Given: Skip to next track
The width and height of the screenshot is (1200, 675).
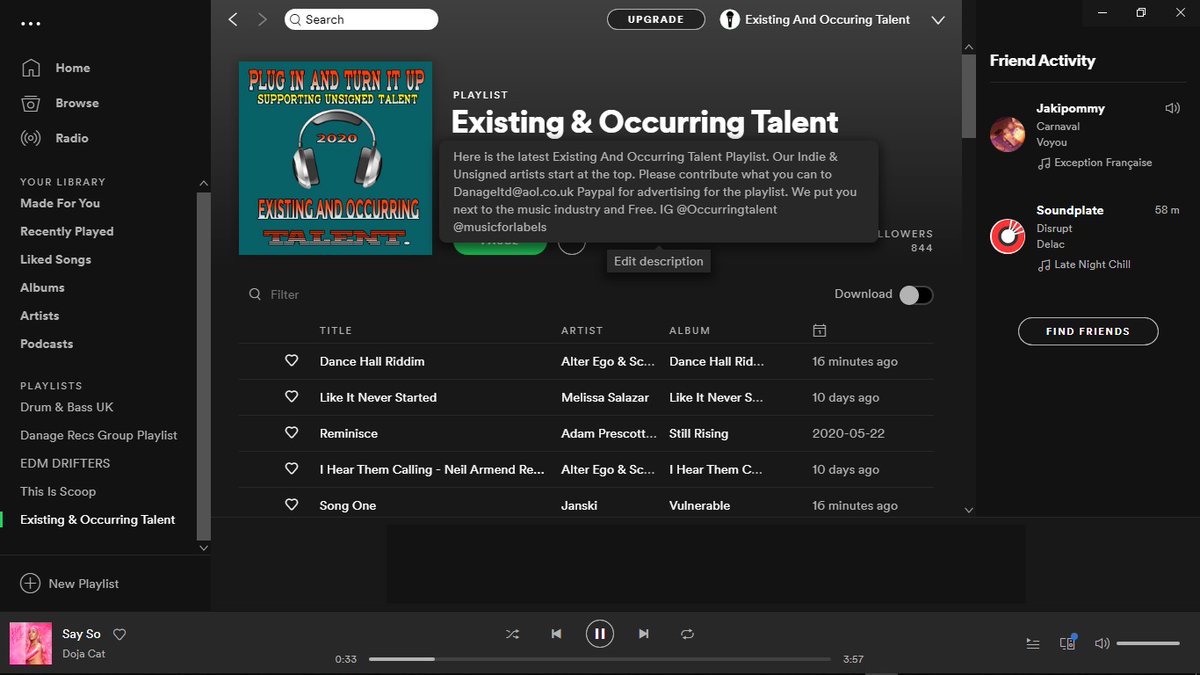Looking at the screenshot, I should (644, 634).
